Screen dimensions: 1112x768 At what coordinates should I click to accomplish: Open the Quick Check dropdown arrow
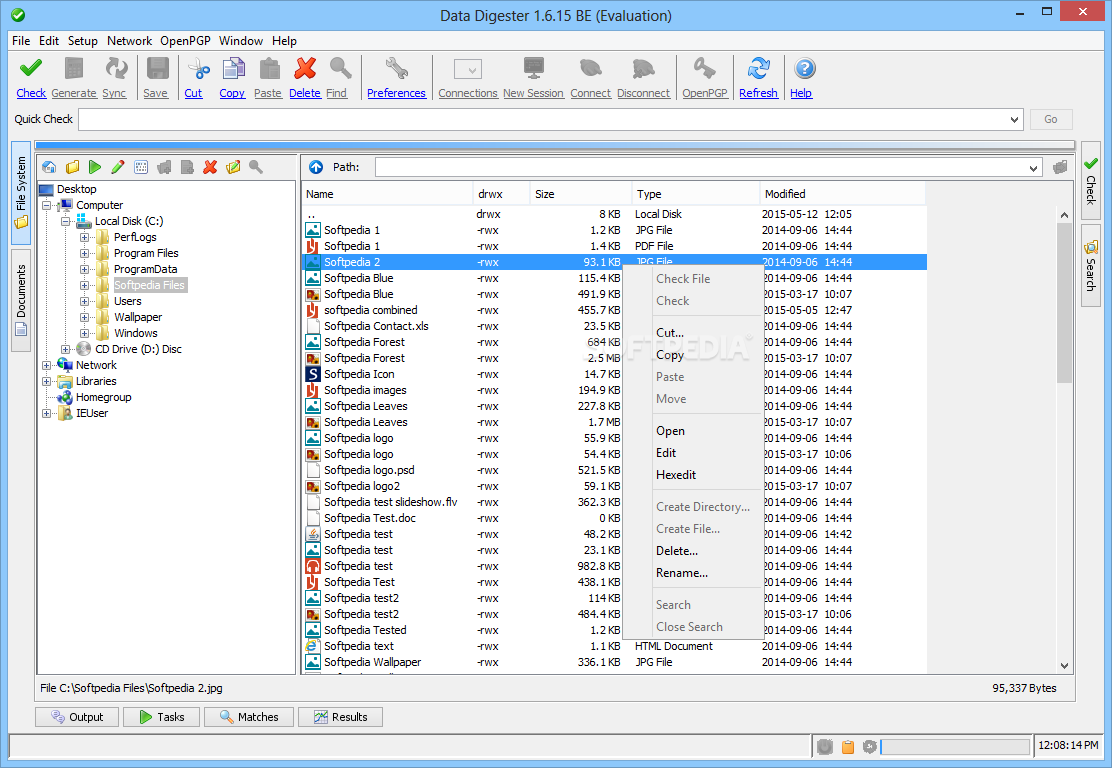click(1014, 119)
